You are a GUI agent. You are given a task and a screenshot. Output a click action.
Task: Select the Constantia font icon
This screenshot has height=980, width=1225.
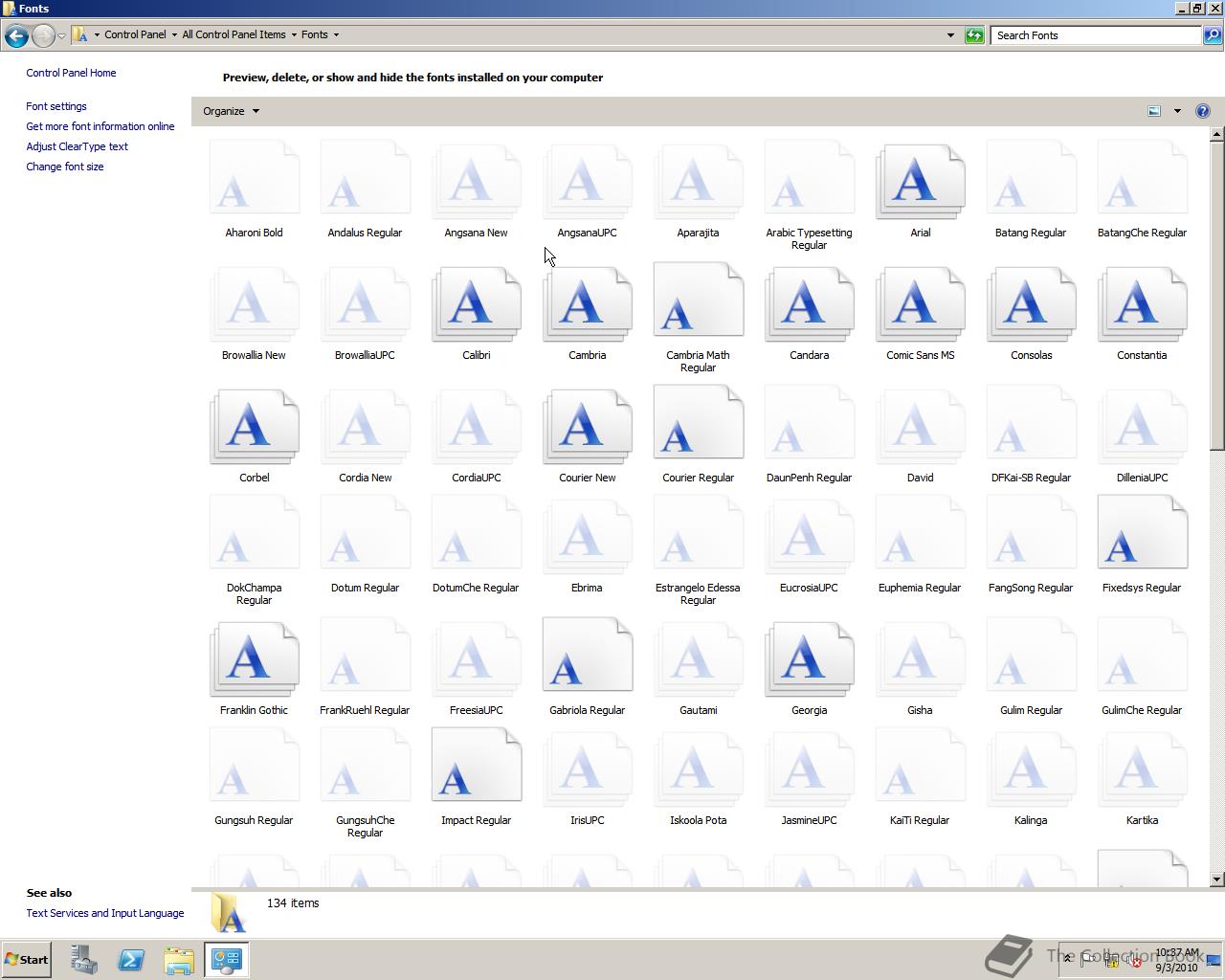click(x=1142, y=302)
